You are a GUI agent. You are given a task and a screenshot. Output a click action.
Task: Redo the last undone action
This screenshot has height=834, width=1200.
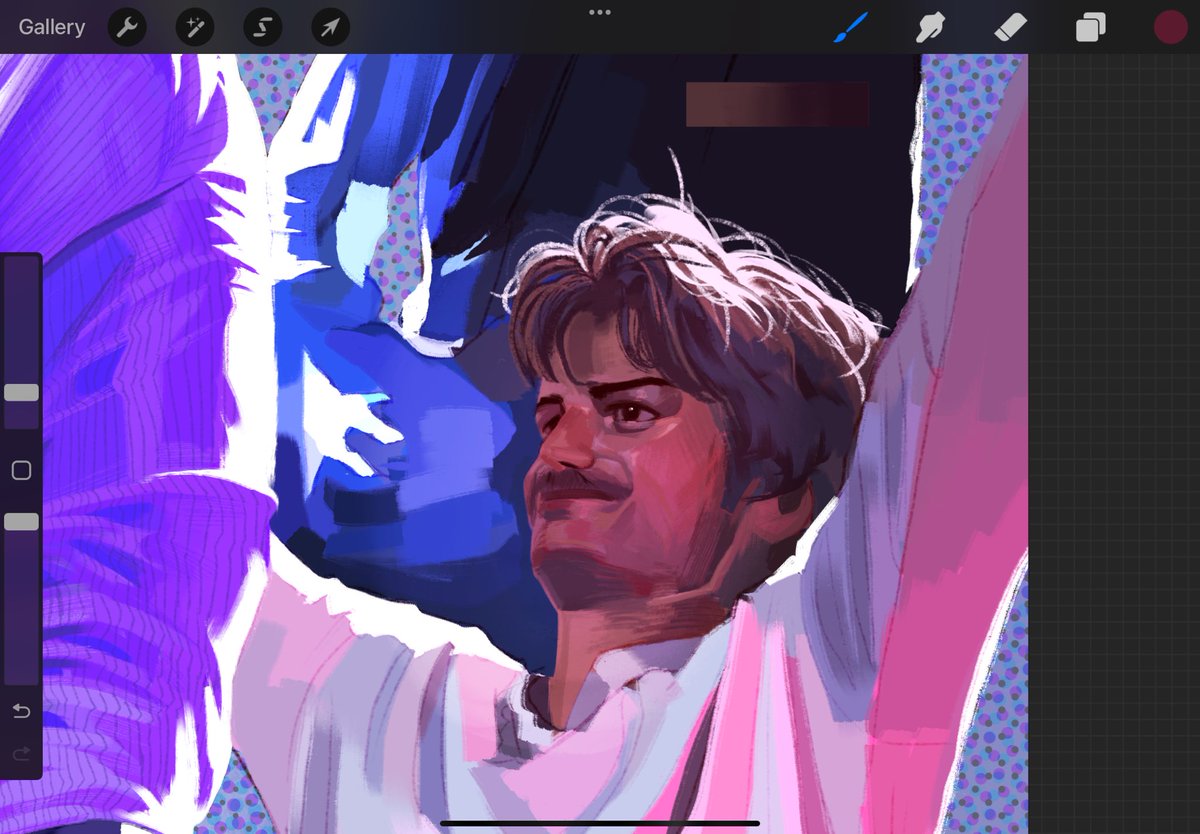[21, 753]
